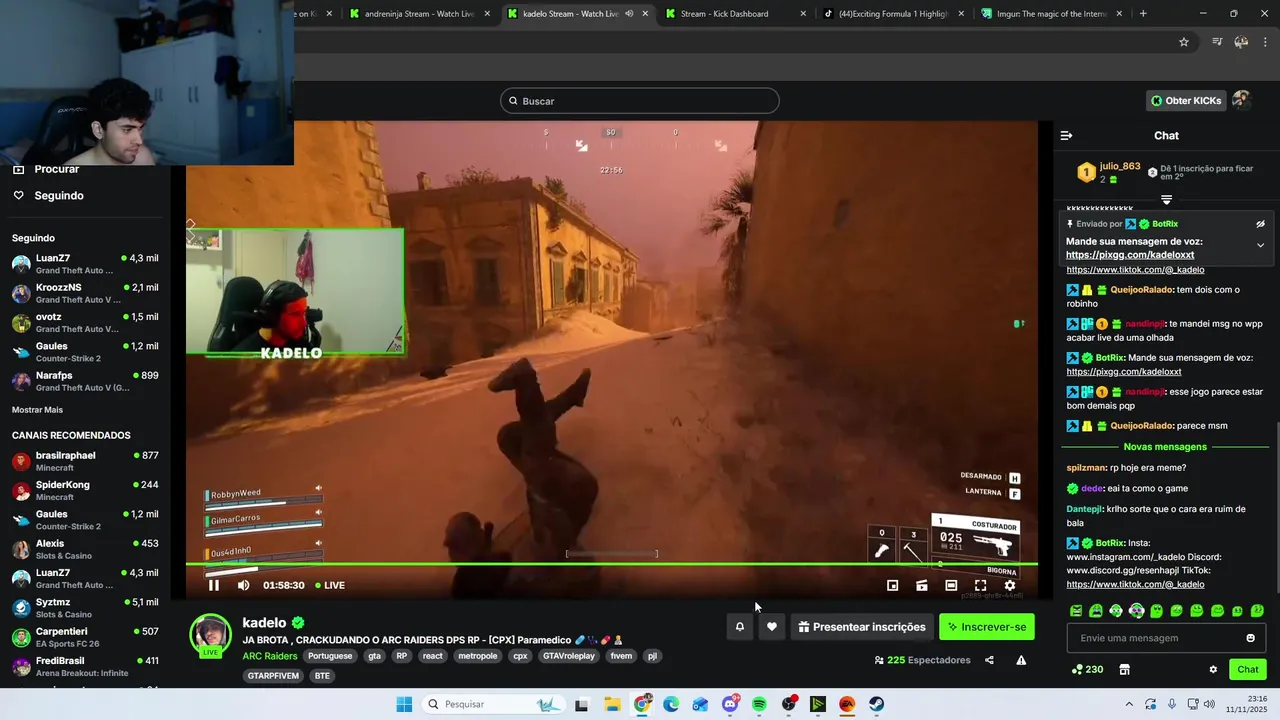Viewport: 1280px width, 720px height.
Task: View the 230 channel points balance
Action: tap(1087, 669)
